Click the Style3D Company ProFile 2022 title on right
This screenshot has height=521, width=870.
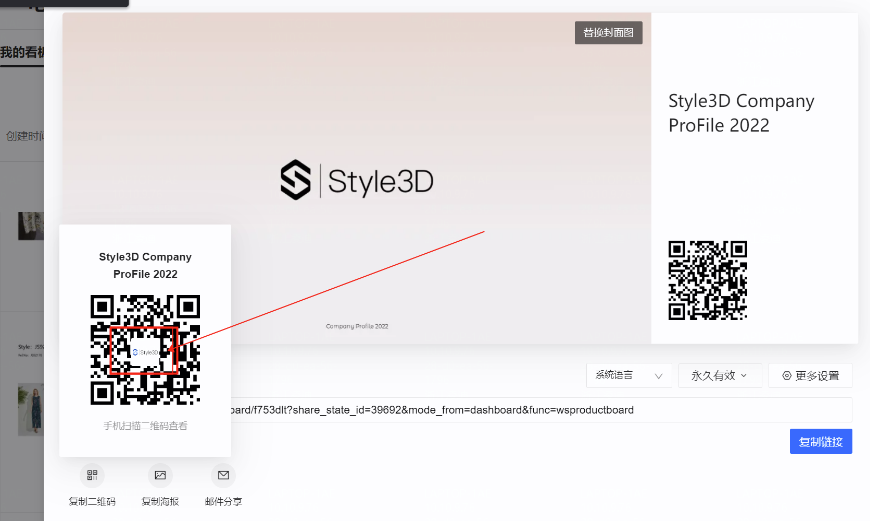coord(741,113)
